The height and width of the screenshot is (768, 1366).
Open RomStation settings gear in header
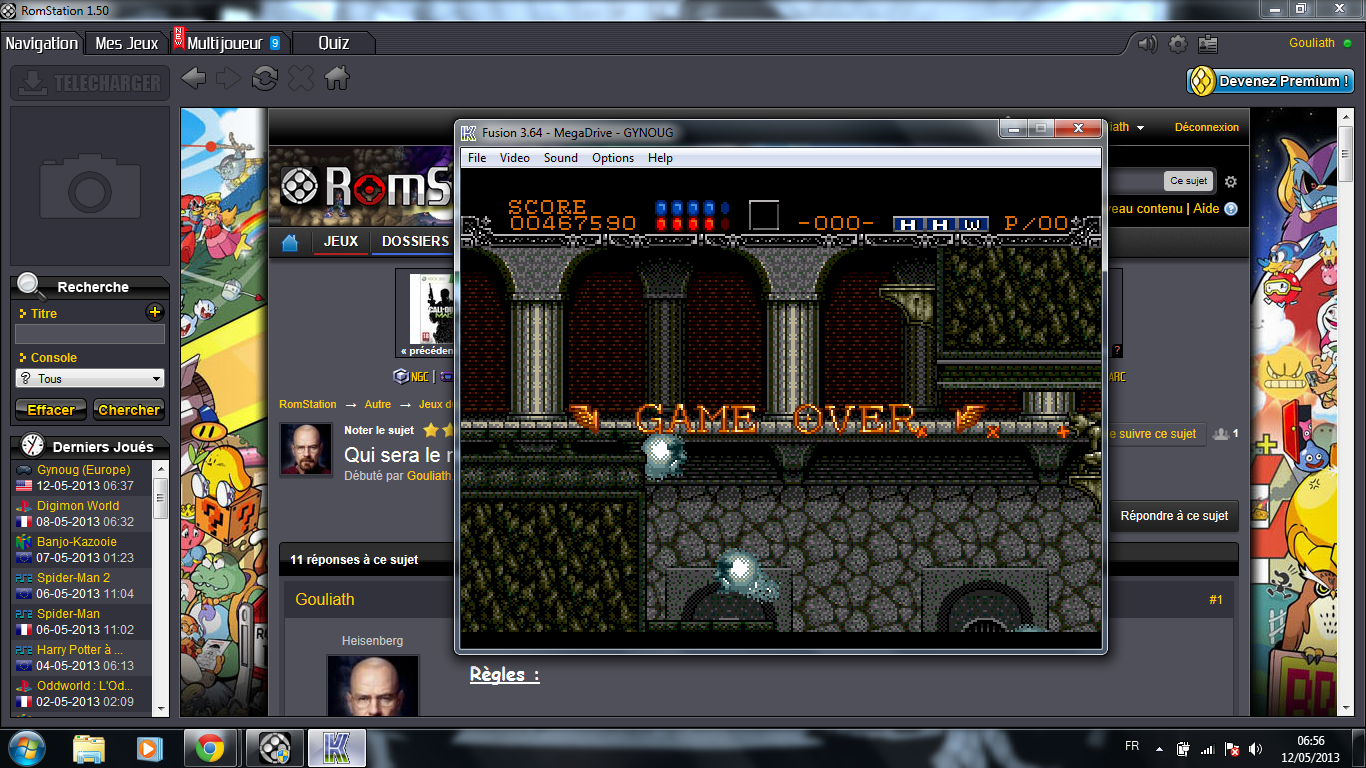1178,44
